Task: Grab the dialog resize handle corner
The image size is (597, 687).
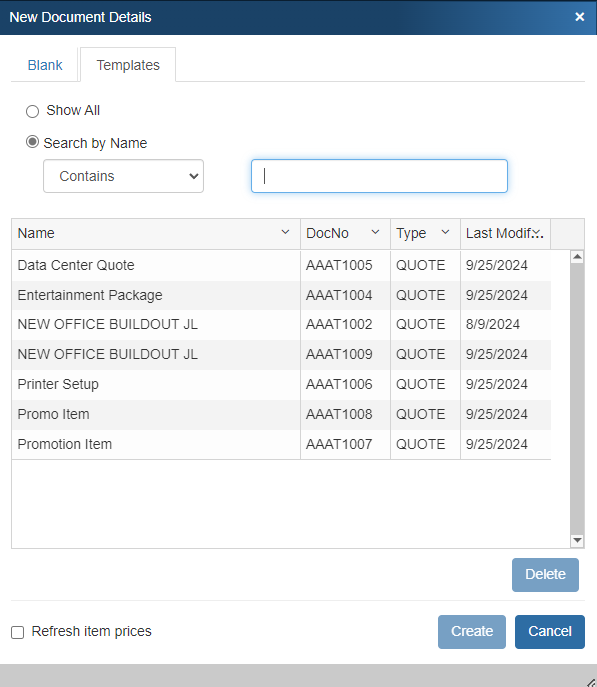Action: (x=591, y=682)
